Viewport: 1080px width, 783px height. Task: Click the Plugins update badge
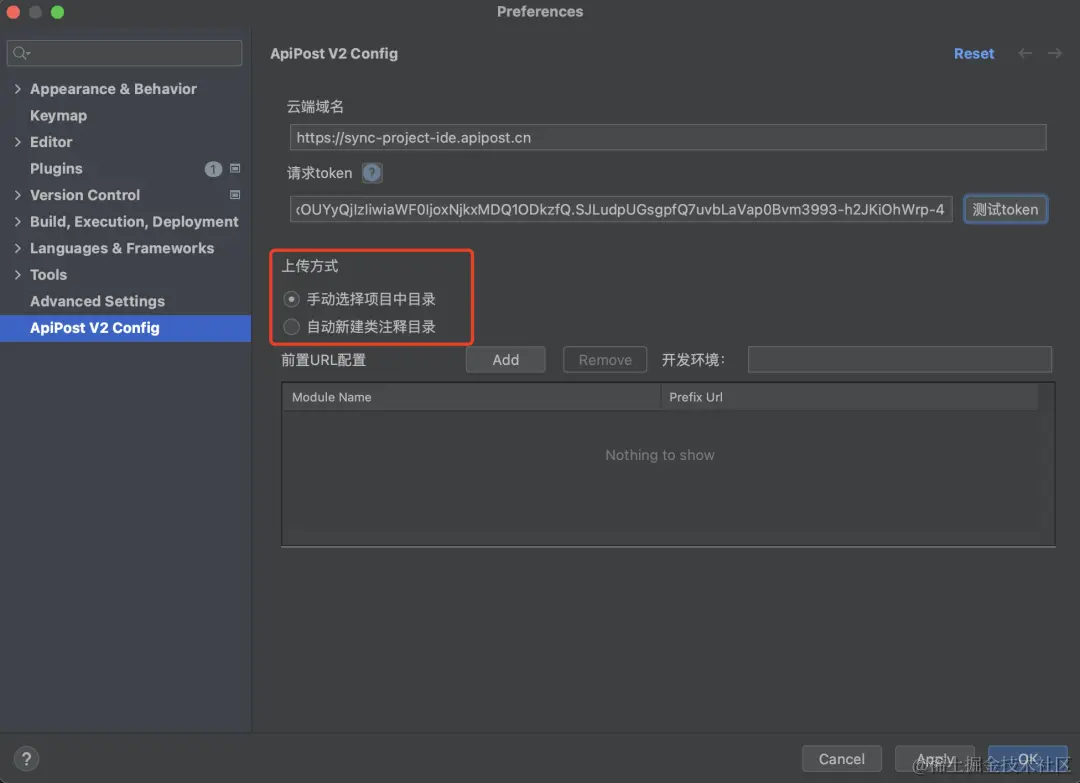point(213,169)
